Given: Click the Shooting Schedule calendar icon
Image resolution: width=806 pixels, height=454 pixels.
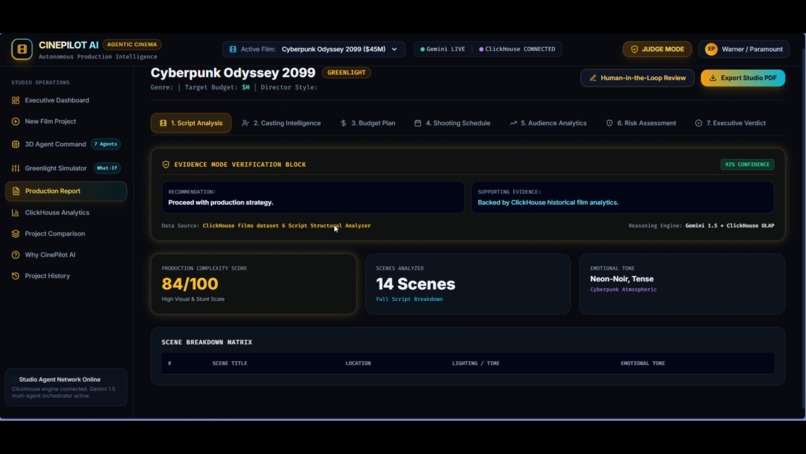Looking at the screenshot, I should point(417,123).
